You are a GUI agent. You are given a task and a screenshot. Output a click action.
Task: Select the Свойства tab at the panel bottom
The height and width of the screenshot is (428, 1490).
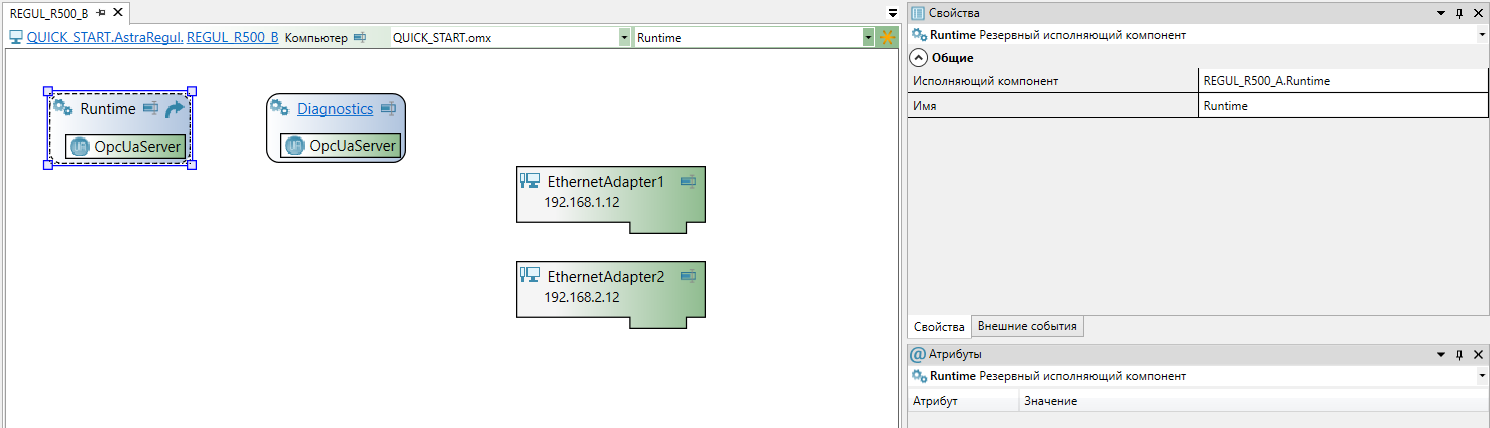(x=939, y=327)
